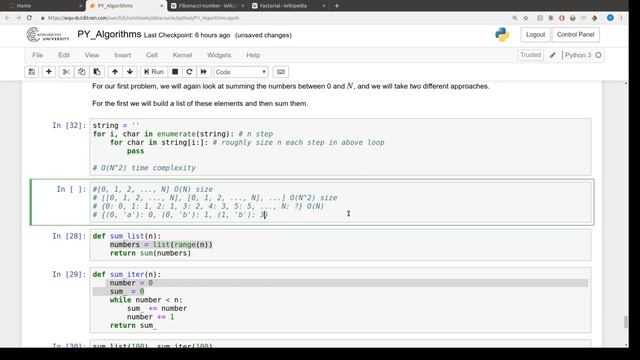Click the 'return sum(numbers)' line
The height and width of the screenshot is (360, 640).
tap(150, 253)
